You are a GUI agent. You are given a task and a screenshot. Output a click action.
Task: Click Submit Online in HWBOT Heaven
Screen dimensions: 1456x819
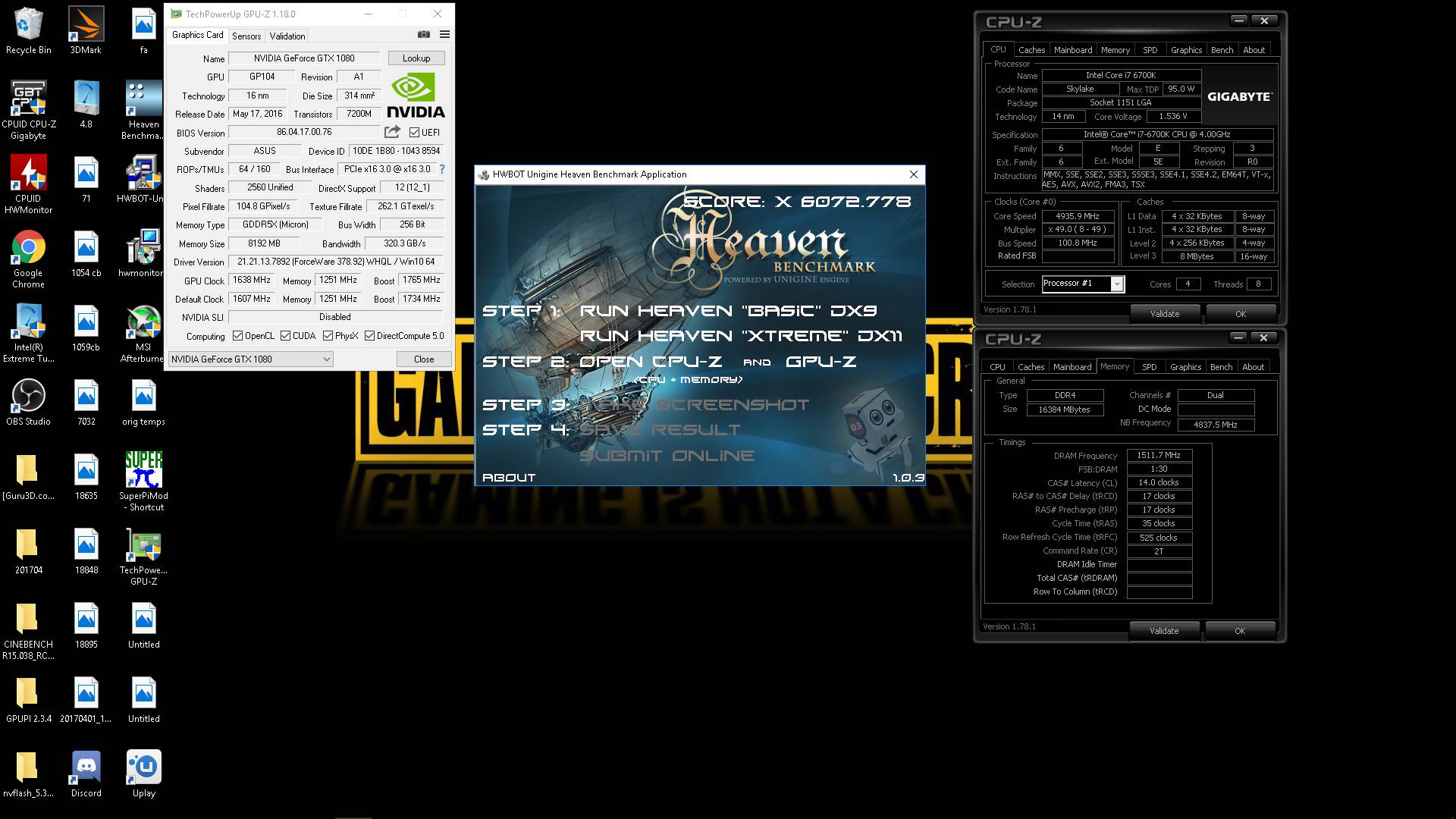pos(667,456)
